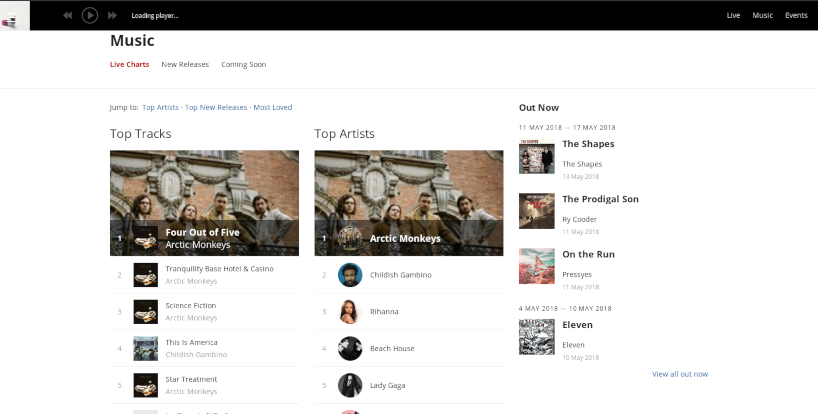This screenshot has width=818, height=414.
Task: Click the Science Fiction cover art
Action: pyautogui.click(x=146, y=312)
